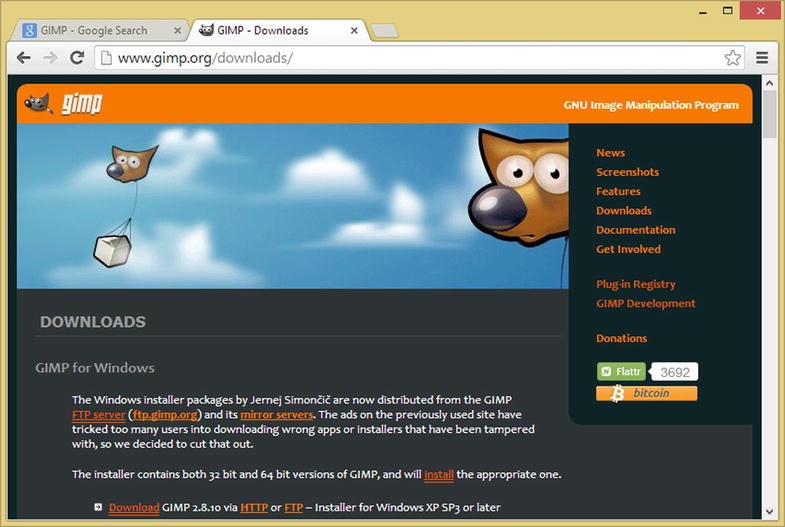The width and height of the screenshot is (785, 527).
Task: Click Downloads in the sidebar menu
Action: [x=624, y=210]
